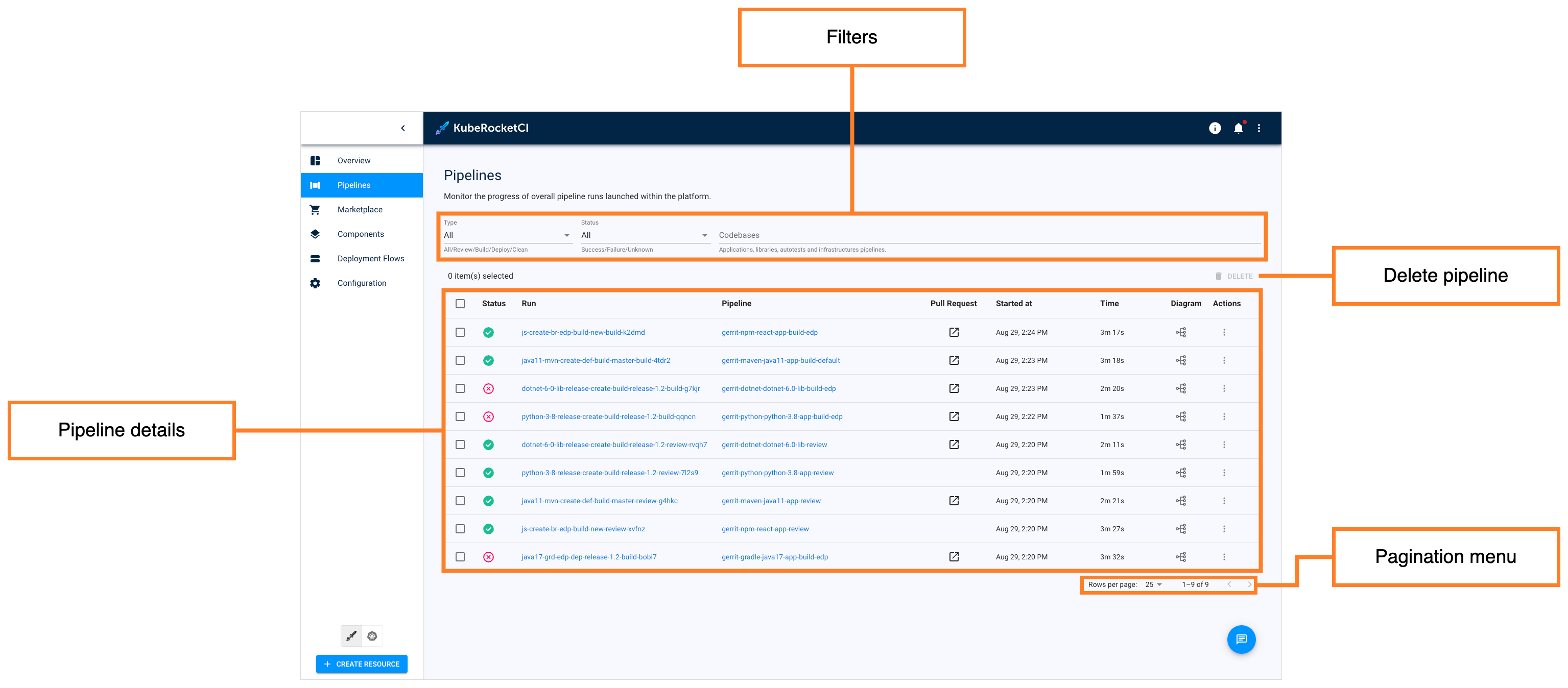Go to the previous page arrow
The height and width of the screenshot is (688, 1568).
(x=1229, y=584)
